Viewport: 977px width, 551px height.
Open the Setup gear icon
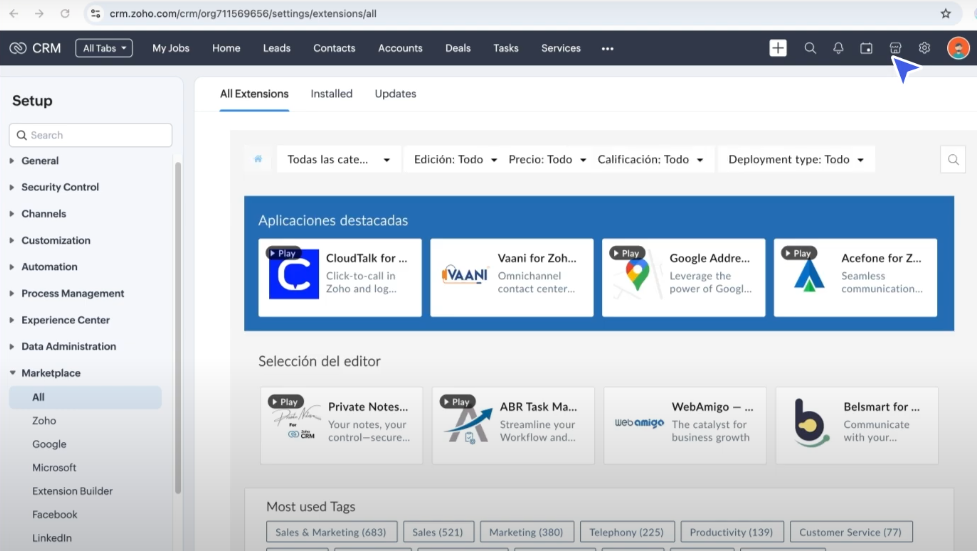click(x=924, y=48)
